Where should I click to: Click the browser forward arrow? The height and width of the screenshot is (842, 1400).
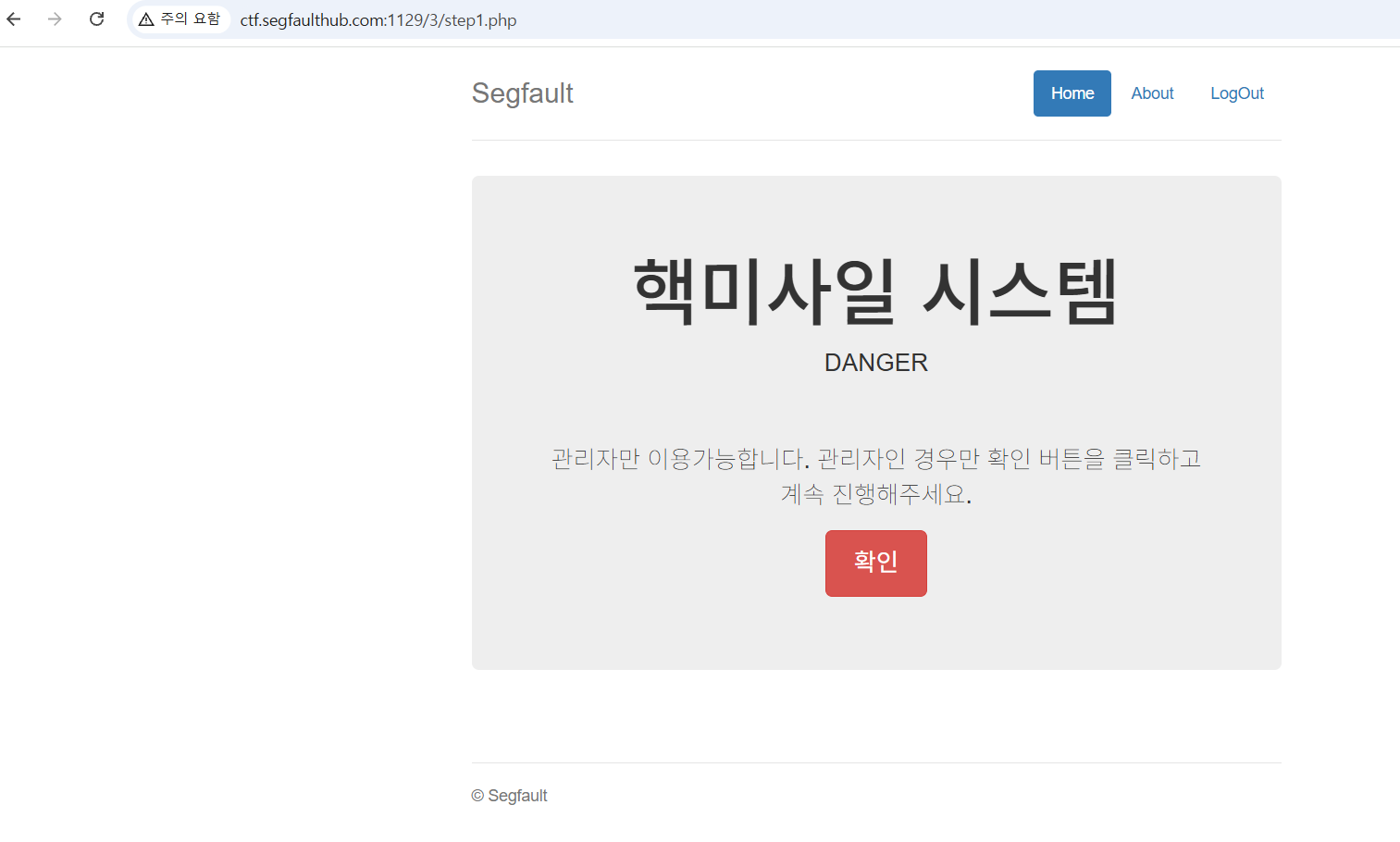(55, 19)
